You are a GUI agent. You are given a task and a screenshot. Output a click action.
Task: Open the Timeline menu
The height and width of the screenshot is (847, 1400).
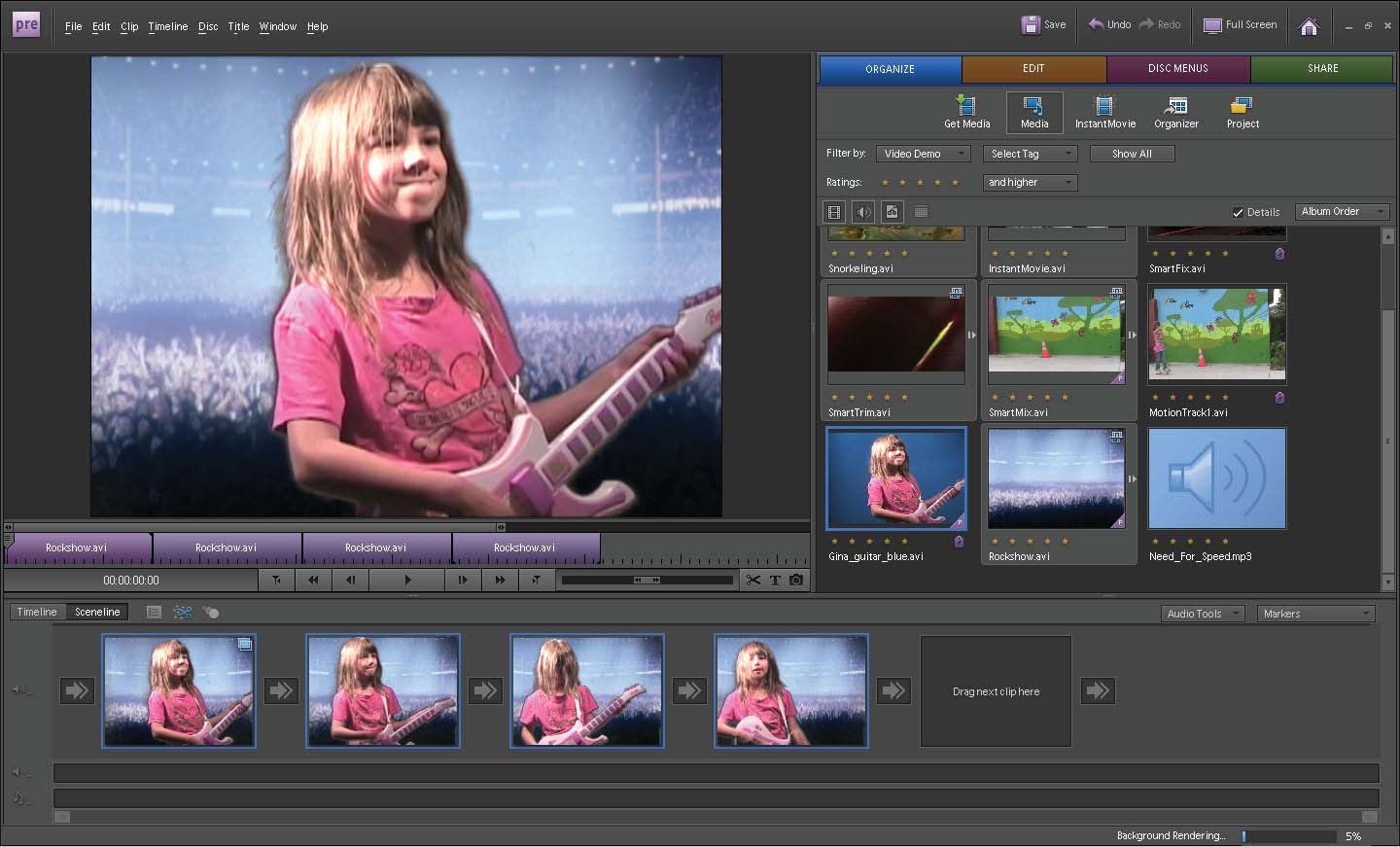167,26
